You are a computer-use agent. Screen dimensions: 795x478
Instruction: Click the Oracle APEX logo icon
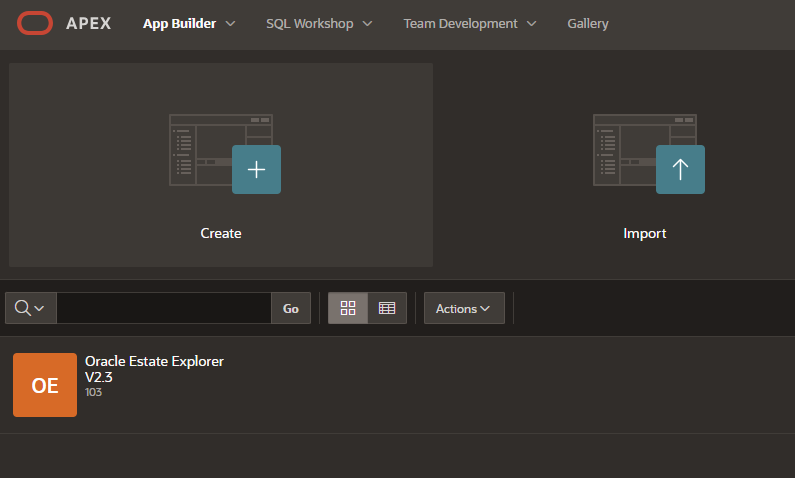click(35, 23)
